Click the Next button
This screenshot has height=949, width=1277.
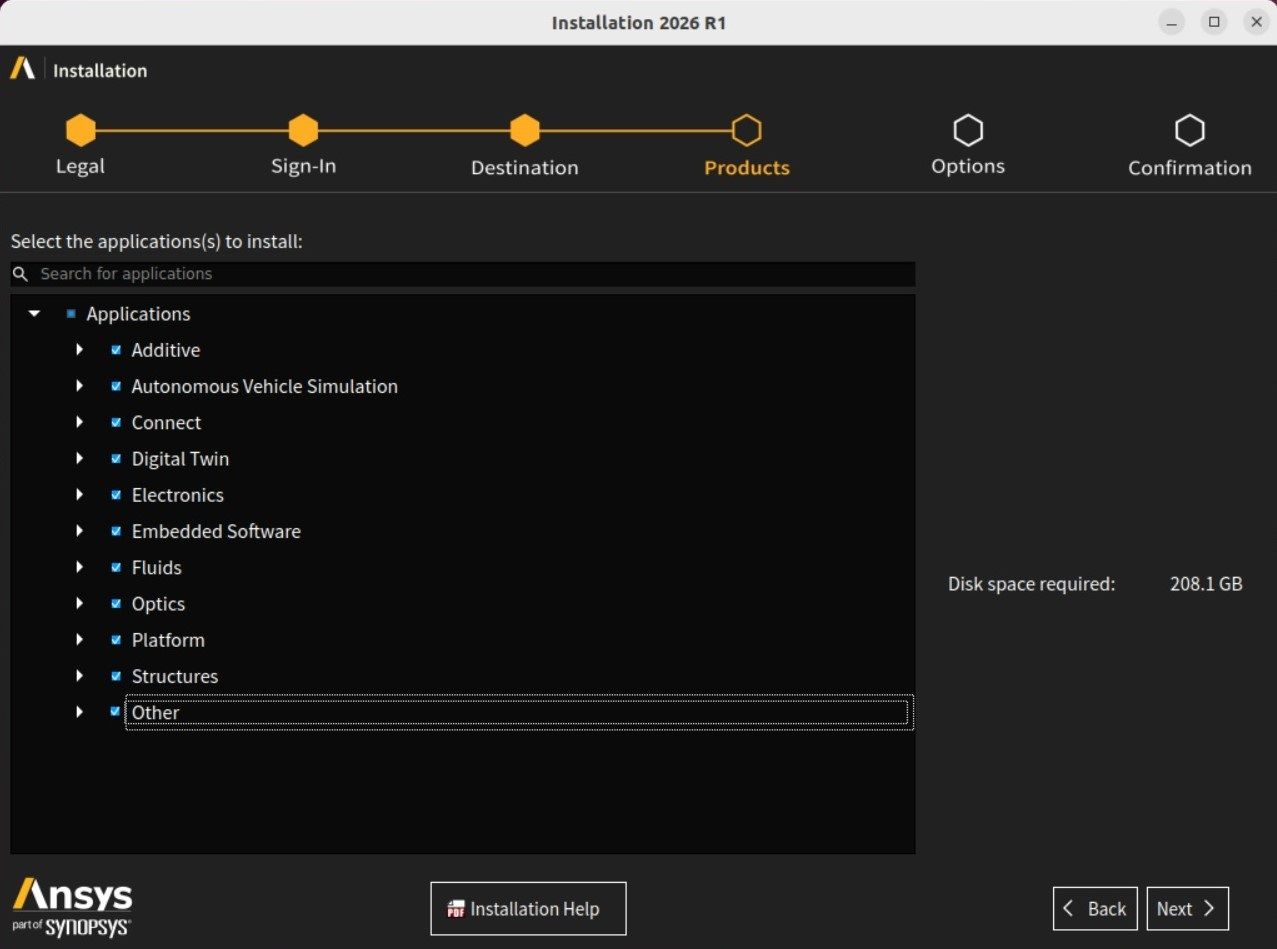pyautogui.click(x=1187, y=909)
